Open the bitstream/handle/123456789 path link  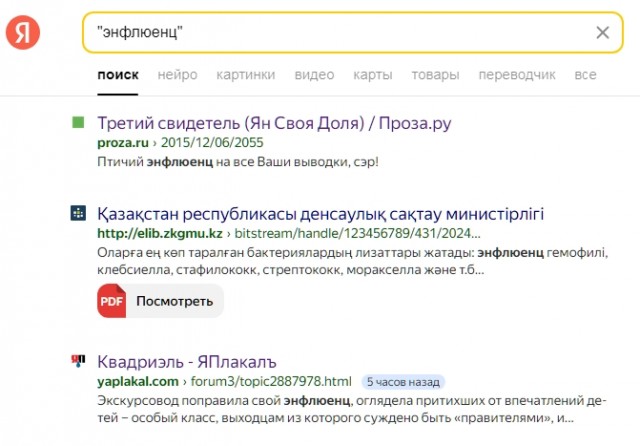click(357, 233)
